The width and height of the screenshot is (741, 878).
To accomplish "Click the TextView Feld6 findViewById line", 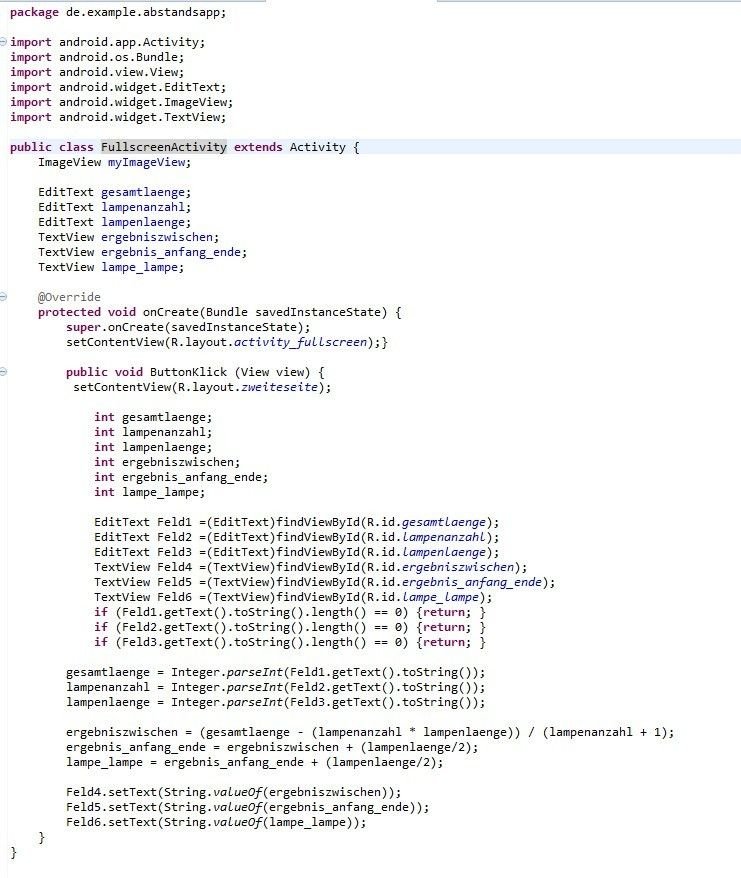I will tap(293, 597).
